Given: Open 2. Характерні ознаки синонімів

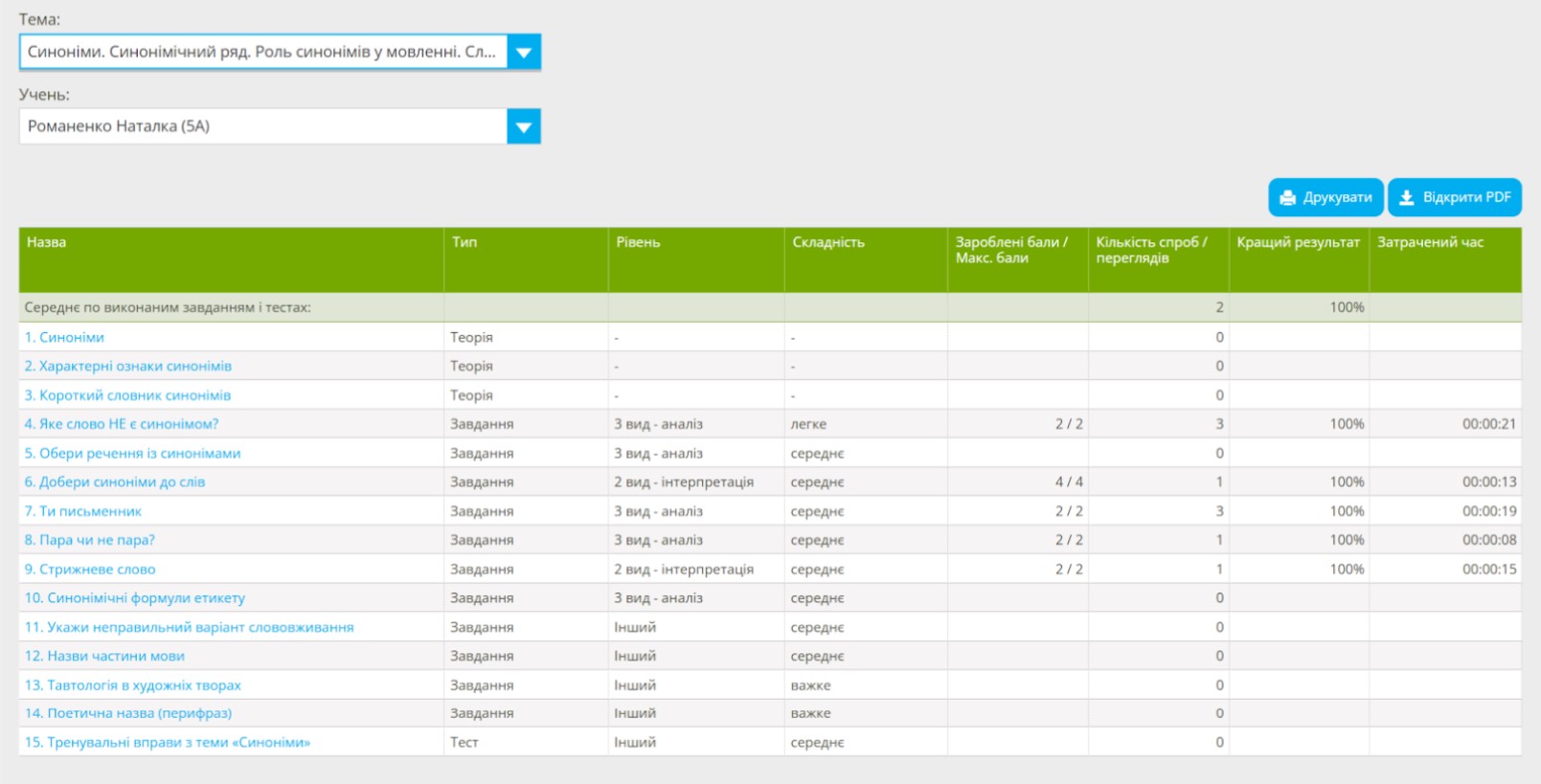Looking at the screenshot, I should click(127, 366).
